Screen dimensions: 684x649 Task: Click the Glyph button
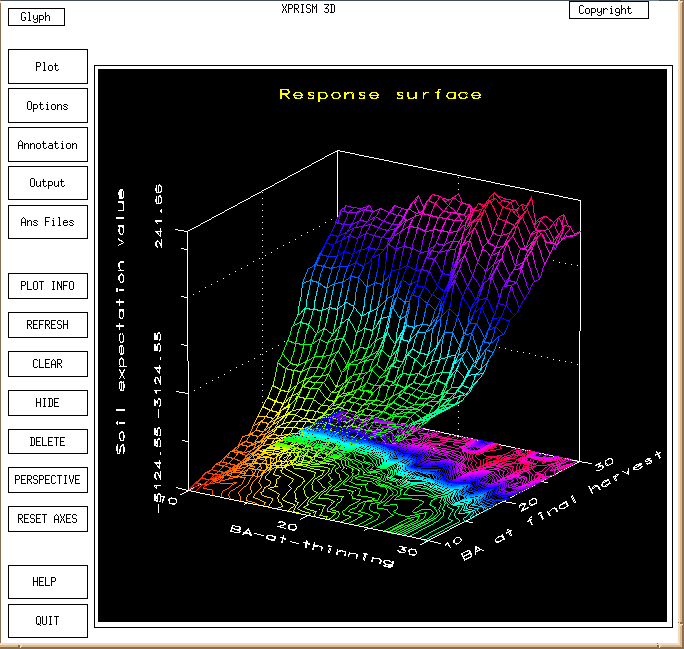tap(36, 17)
